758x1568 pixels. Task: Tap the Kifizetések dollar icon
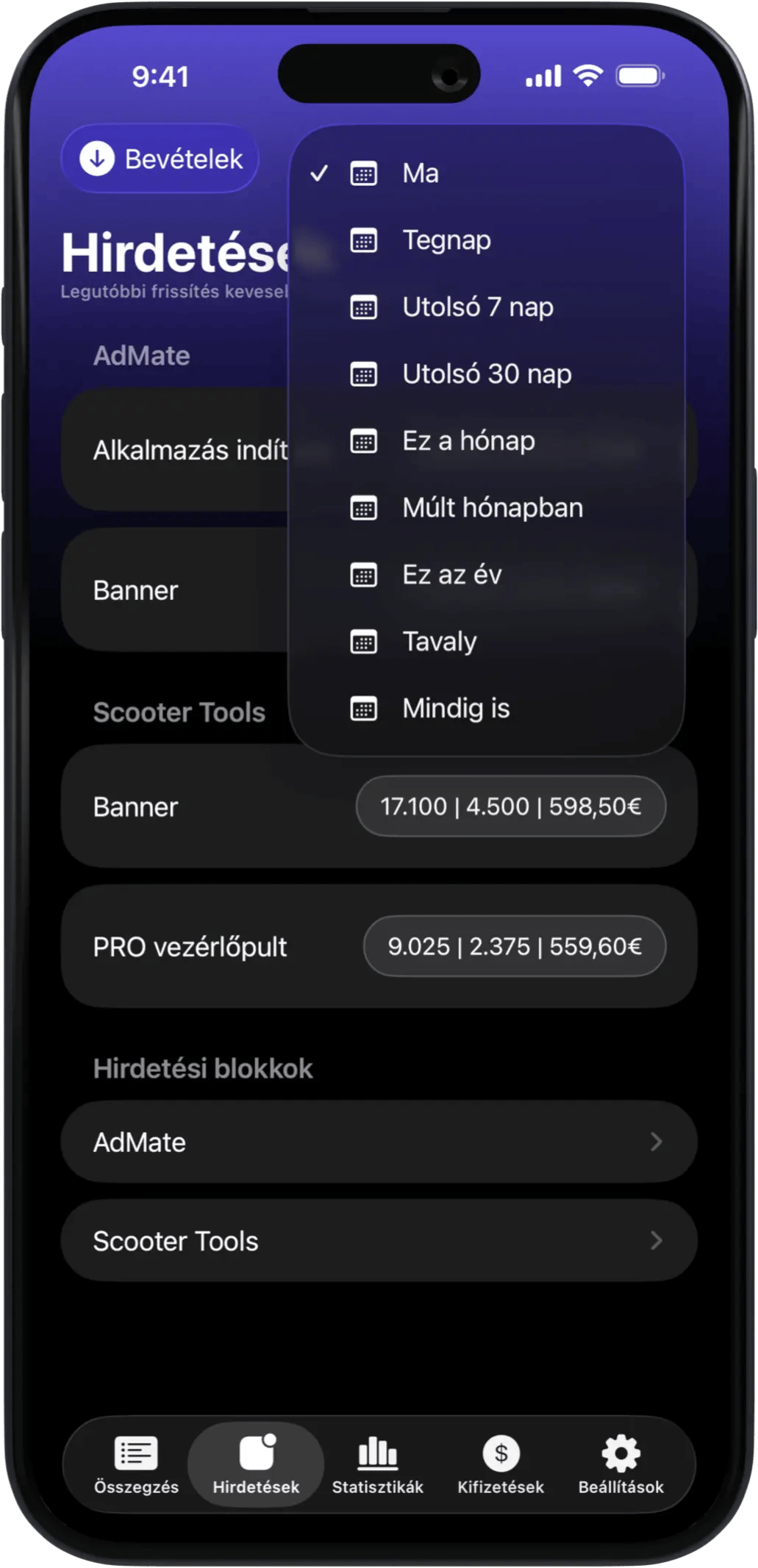coord(501,1453)
